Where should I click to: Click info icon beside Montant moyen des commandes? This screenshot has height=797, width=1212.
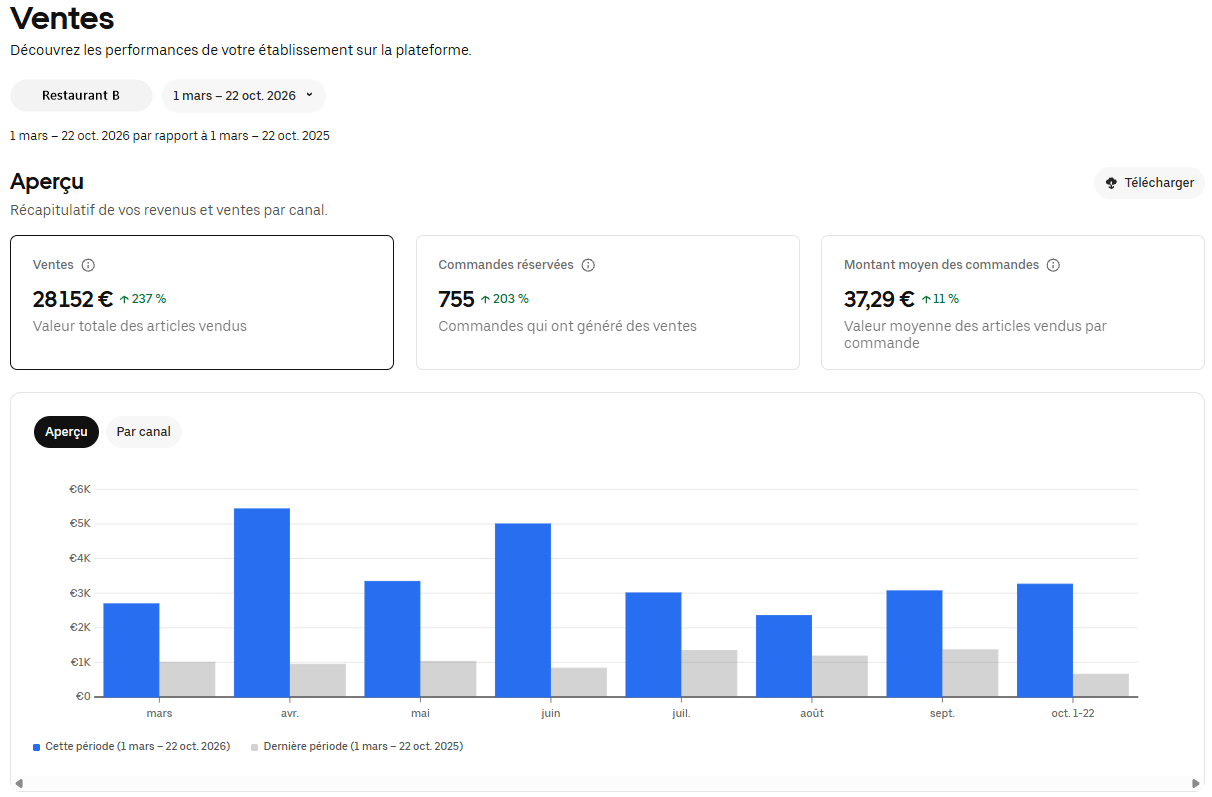[x=1053, y=265]
